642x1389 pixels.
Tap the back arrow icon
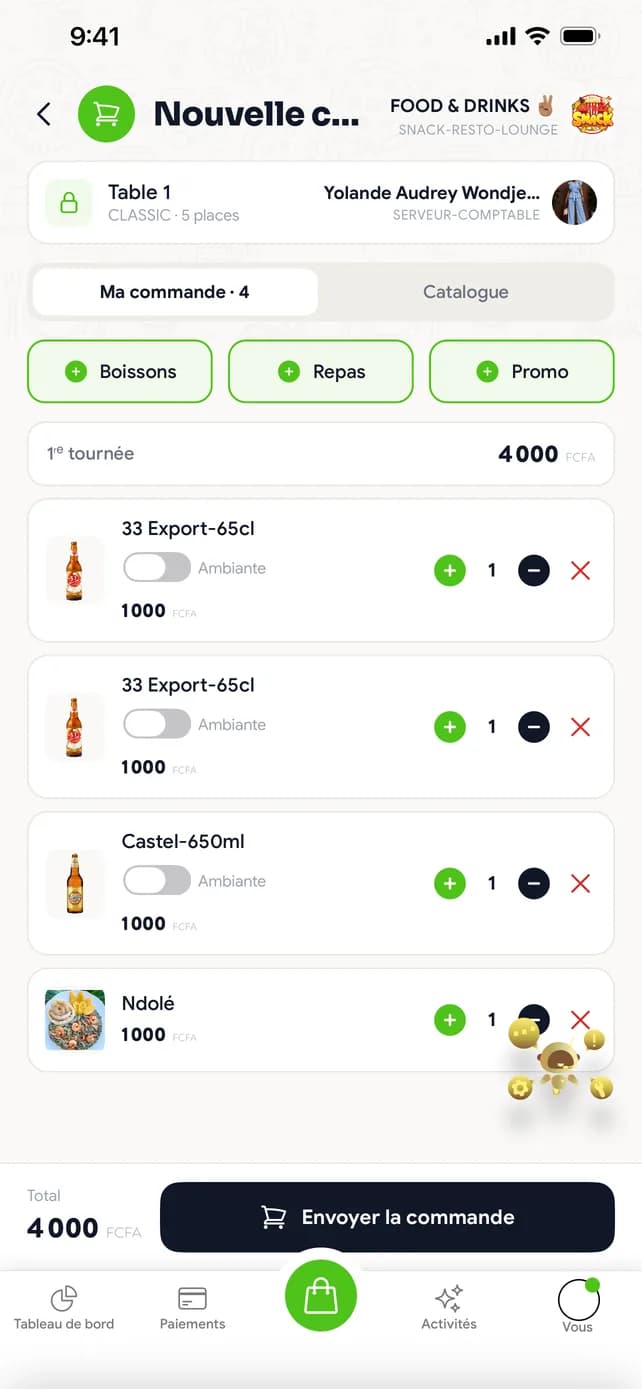(x=43, y=114)
